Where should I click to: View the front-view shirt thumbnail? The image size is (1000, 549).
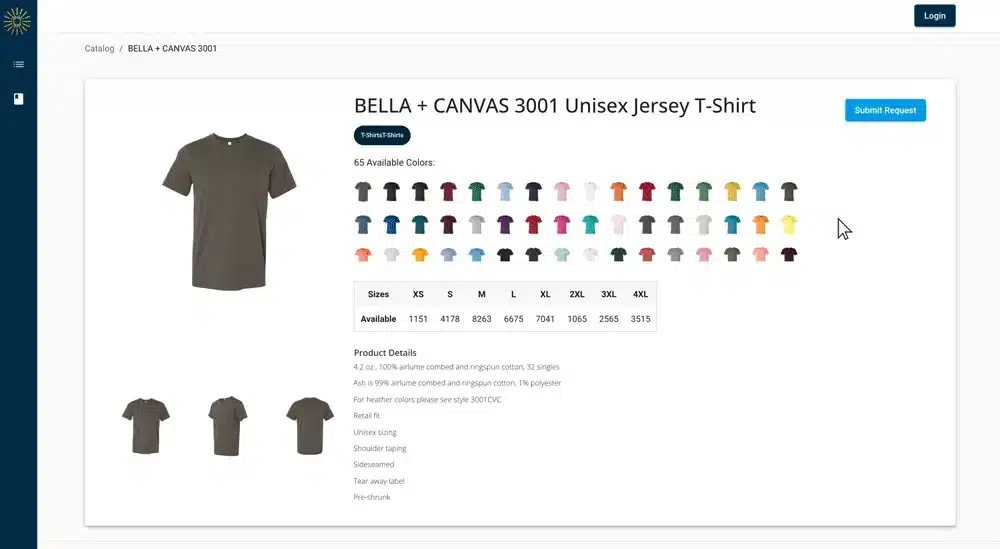[146, 425]
